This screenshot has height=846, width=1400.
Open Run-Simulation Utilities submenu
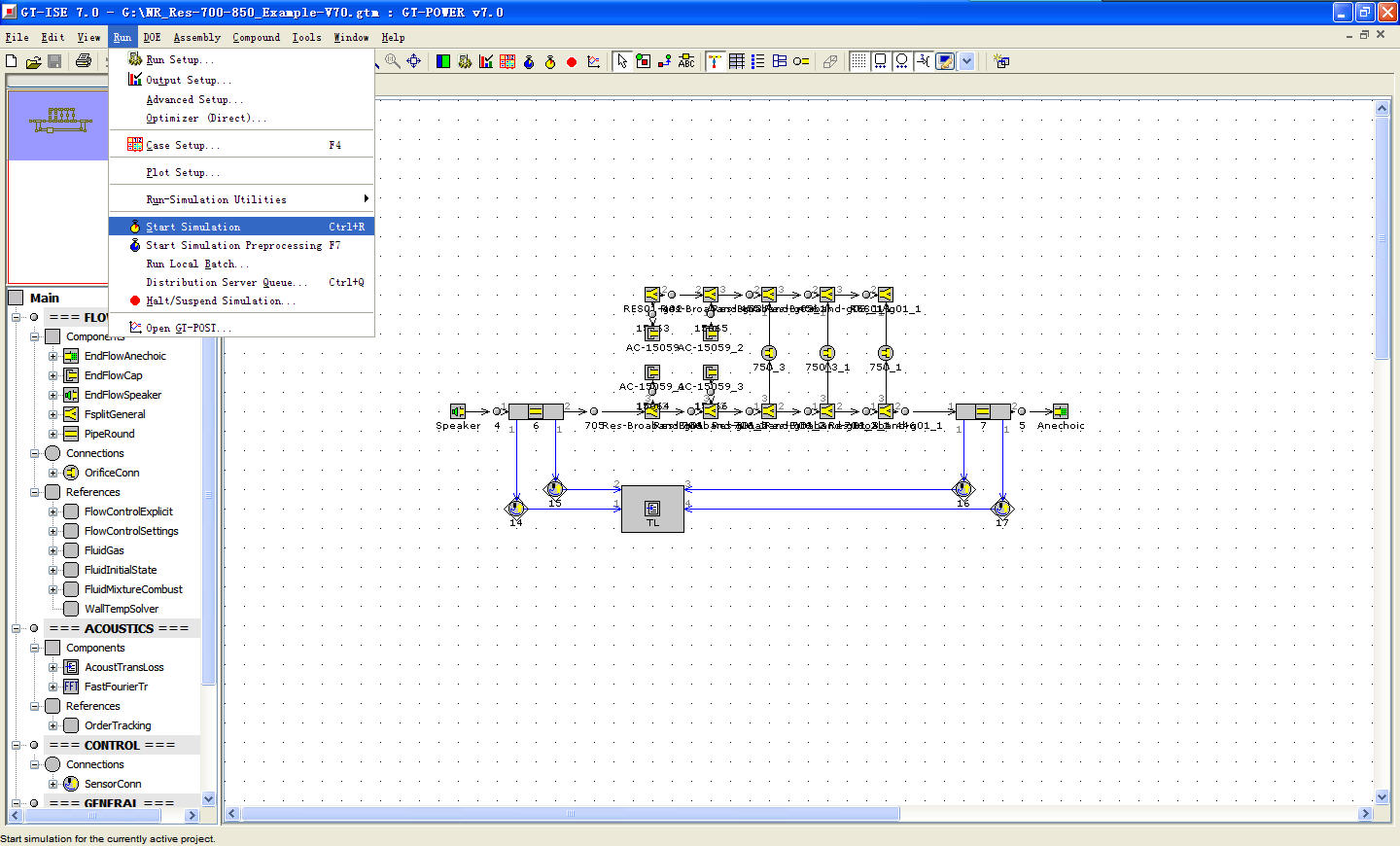[x=242, y=199]
